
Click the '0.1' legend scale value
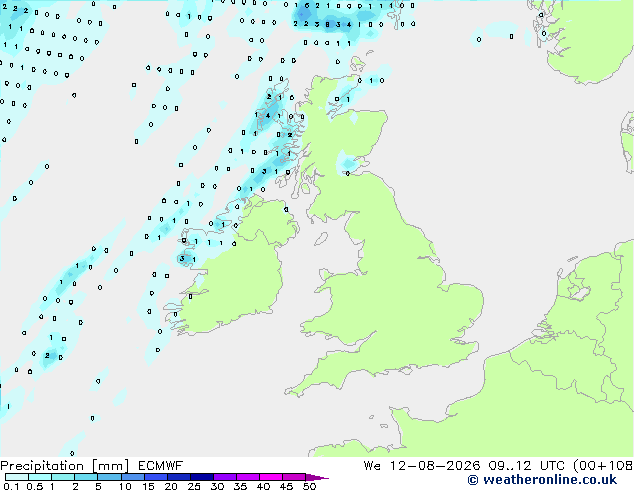click(11, 486)
